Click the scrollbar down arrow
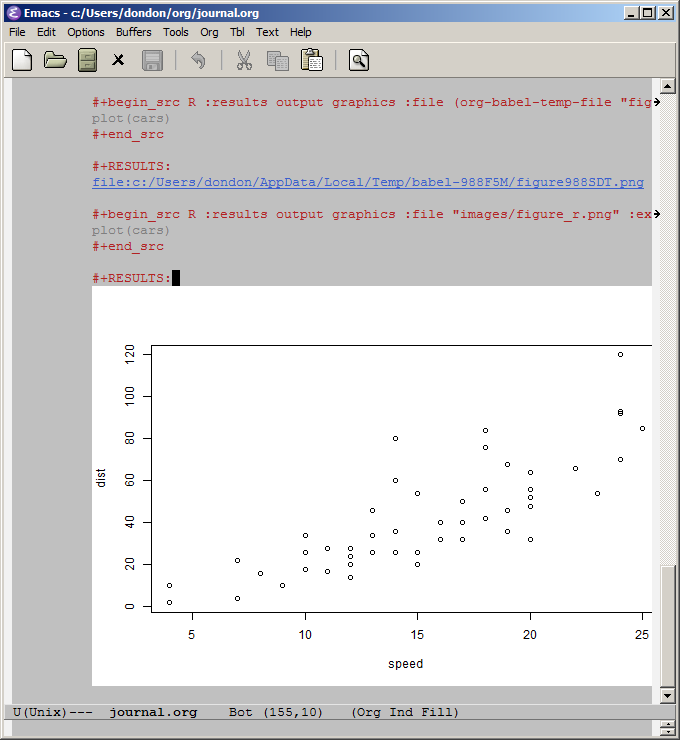 point(667,695)
